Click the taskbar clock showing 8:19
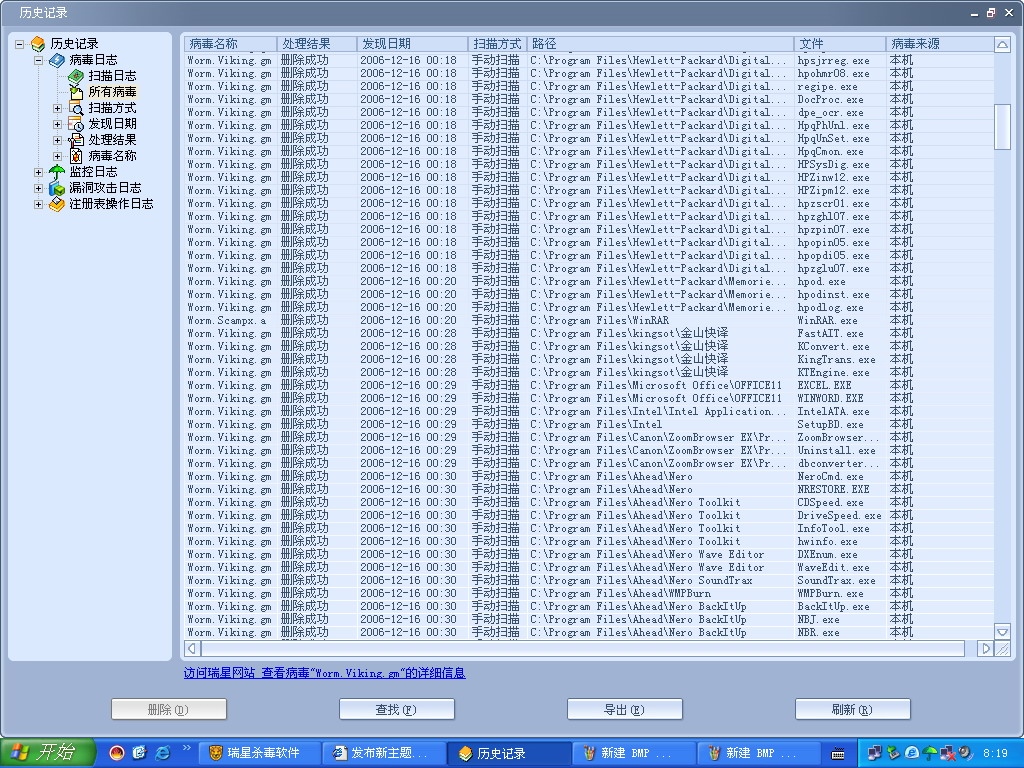Viewport: 1024px width, 768px height. (x=995, y=754)
